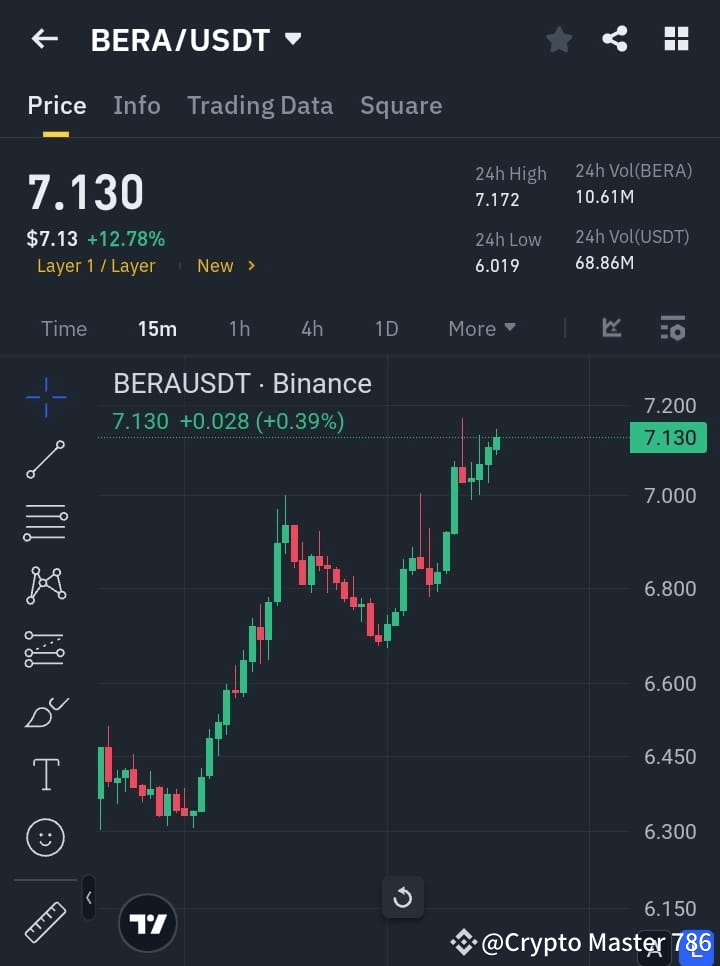Open the grid layout menu icon
Viewport: 720px width, 966px height.
tap(676, 39)
